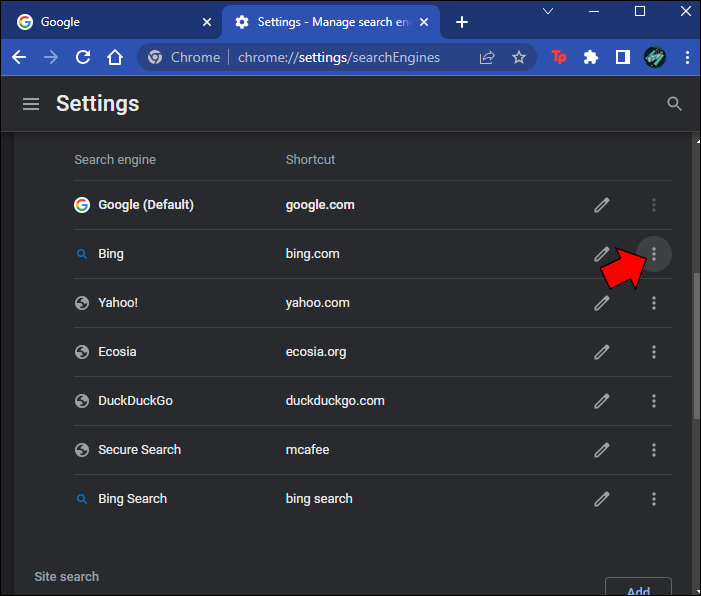Click the DuckDuckGo row name

[135, 401]
